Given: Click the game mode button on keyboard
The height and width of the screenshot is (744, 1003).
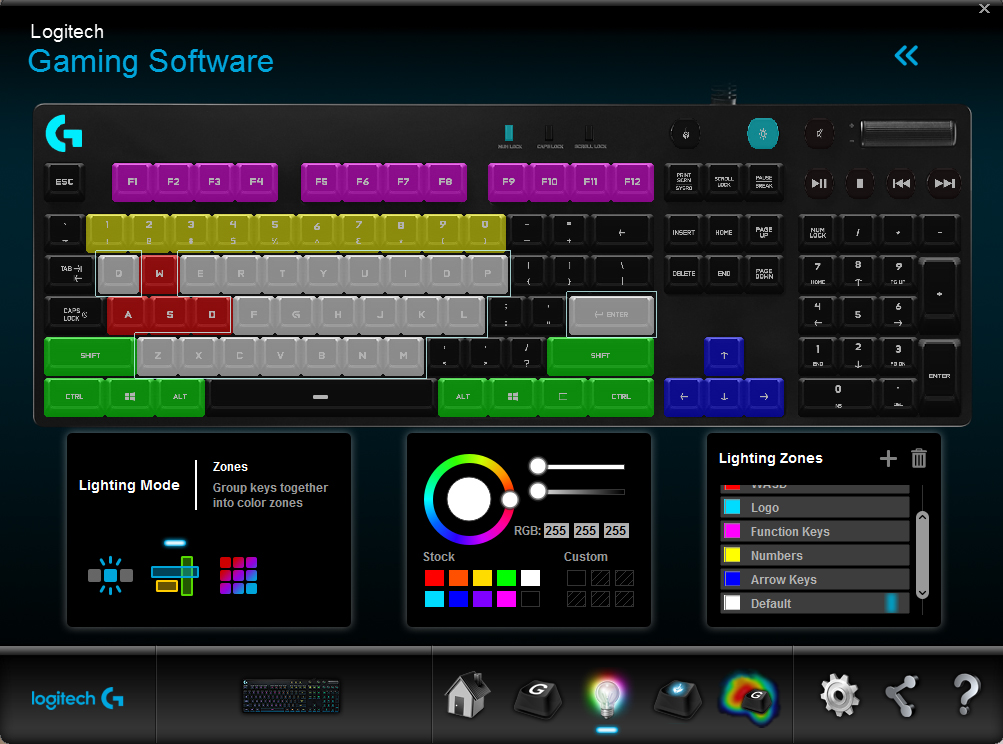Looking at the screenshot, I should point(685,134).
